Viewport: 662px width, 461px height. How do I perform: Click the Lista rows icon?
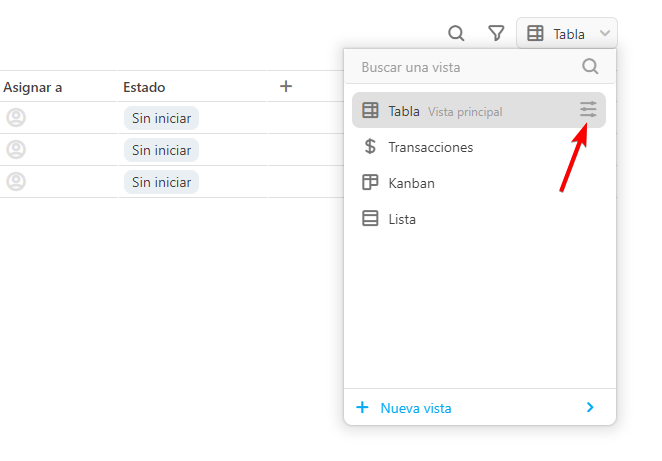click(x=370, y=219)
